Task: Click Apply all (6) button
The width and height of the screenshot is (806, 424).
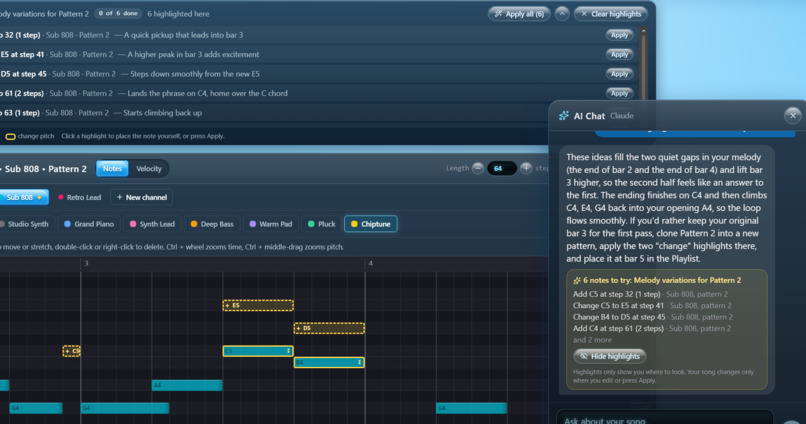Action: click(x=519, y=14)
